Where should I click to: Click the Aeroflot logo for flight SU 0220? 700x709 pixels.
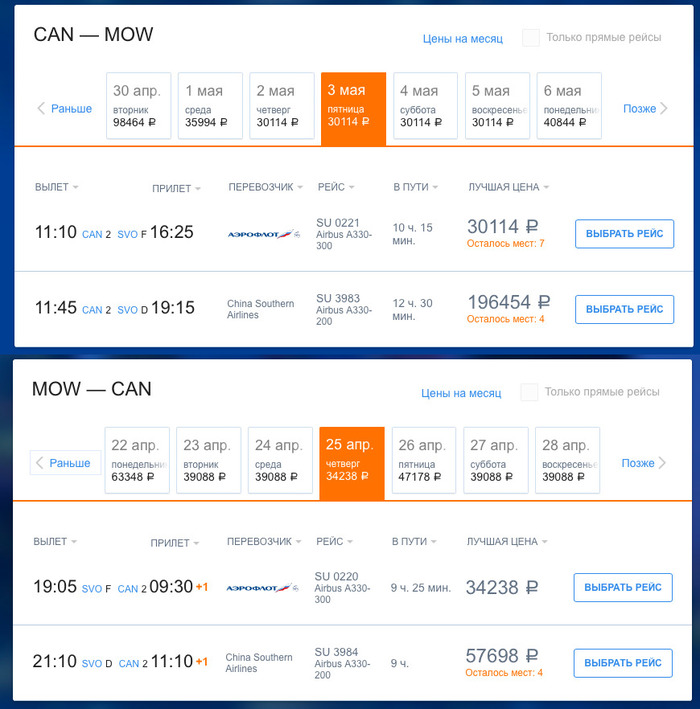coord(262,588)
